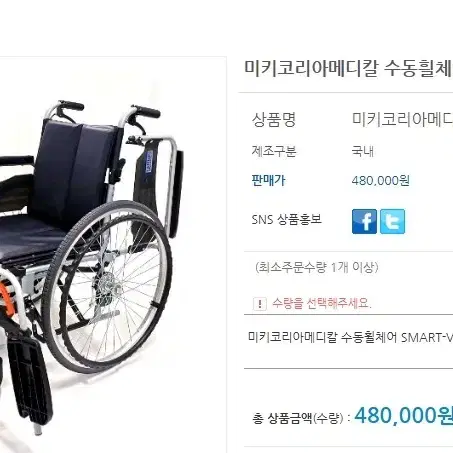Click the 판매가 label
This screenshot has width=453, height=453.
[x=268, y=180]
